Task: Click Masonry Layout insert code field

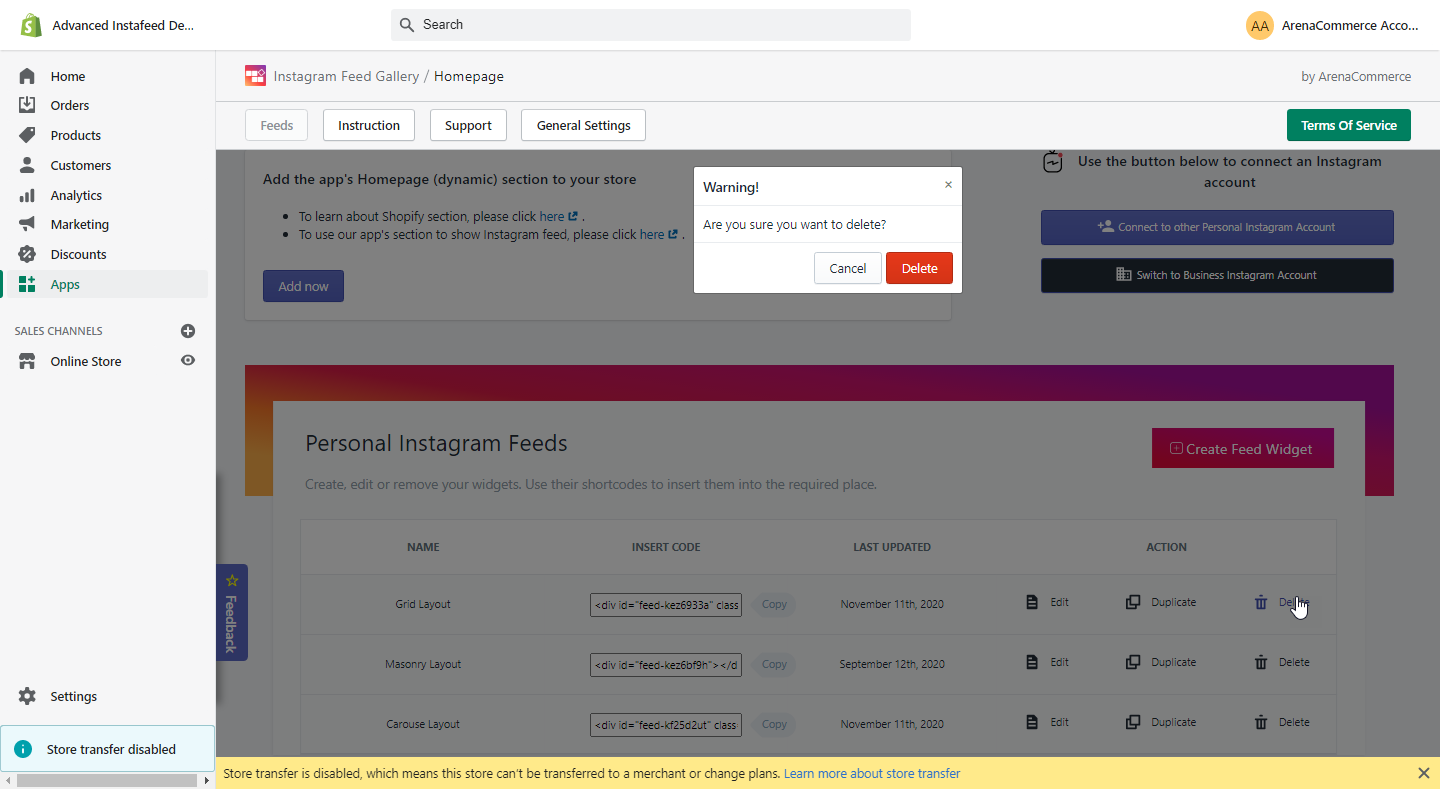Action: point(666,664)
